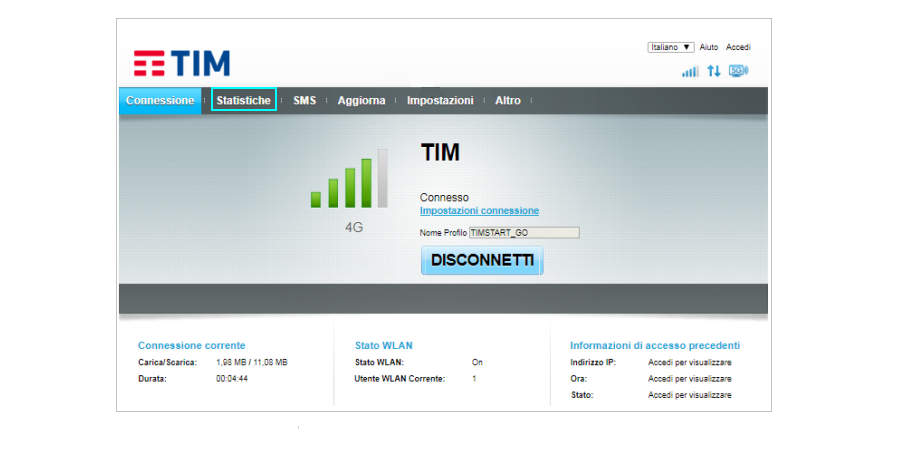This screenshot has height=450, width=900.
Task: Click the Connesso status text
Action: (x=444, y=197)
